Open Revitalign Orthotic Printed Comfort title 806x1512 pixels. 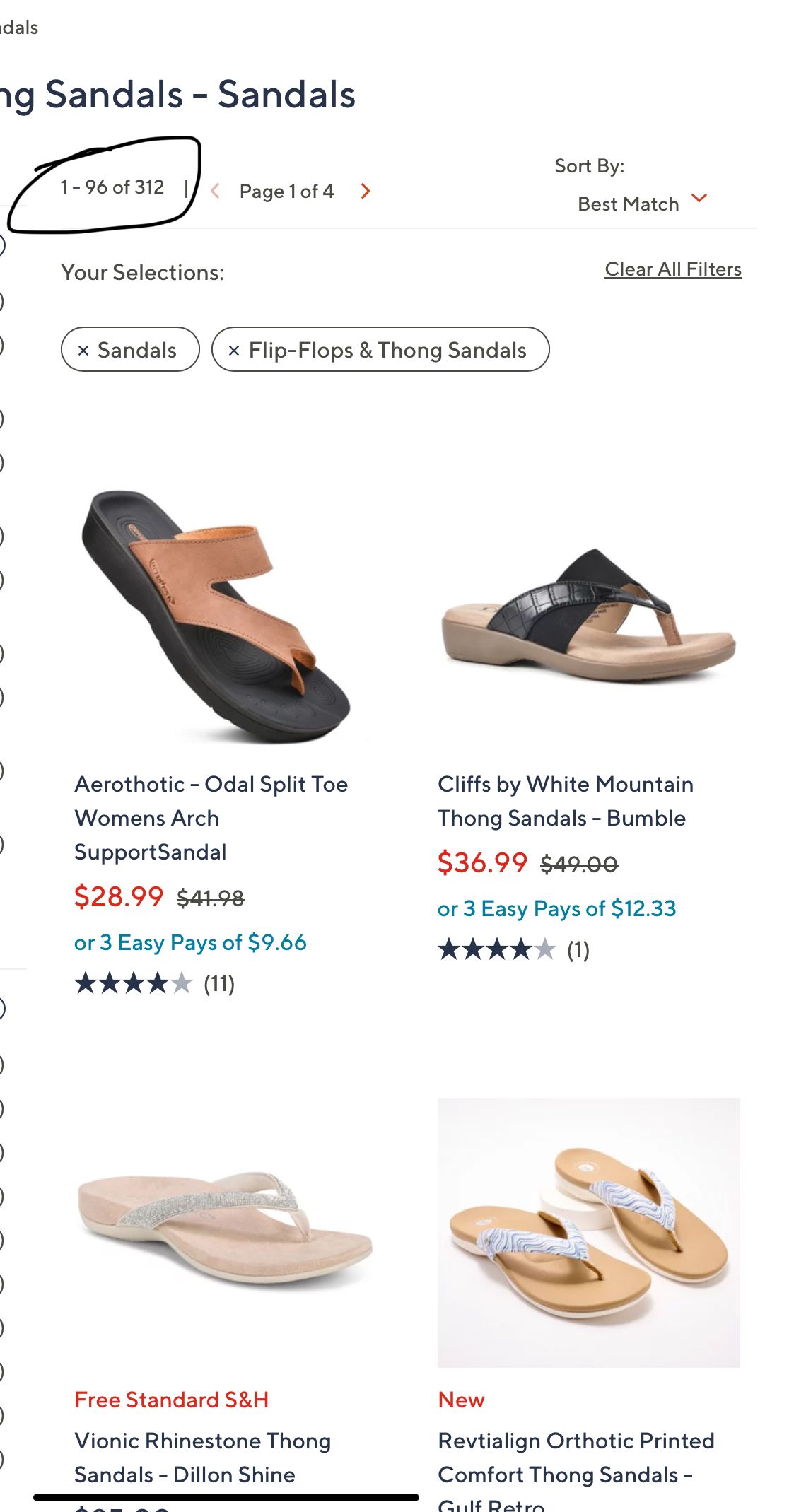click(576, 1458)
